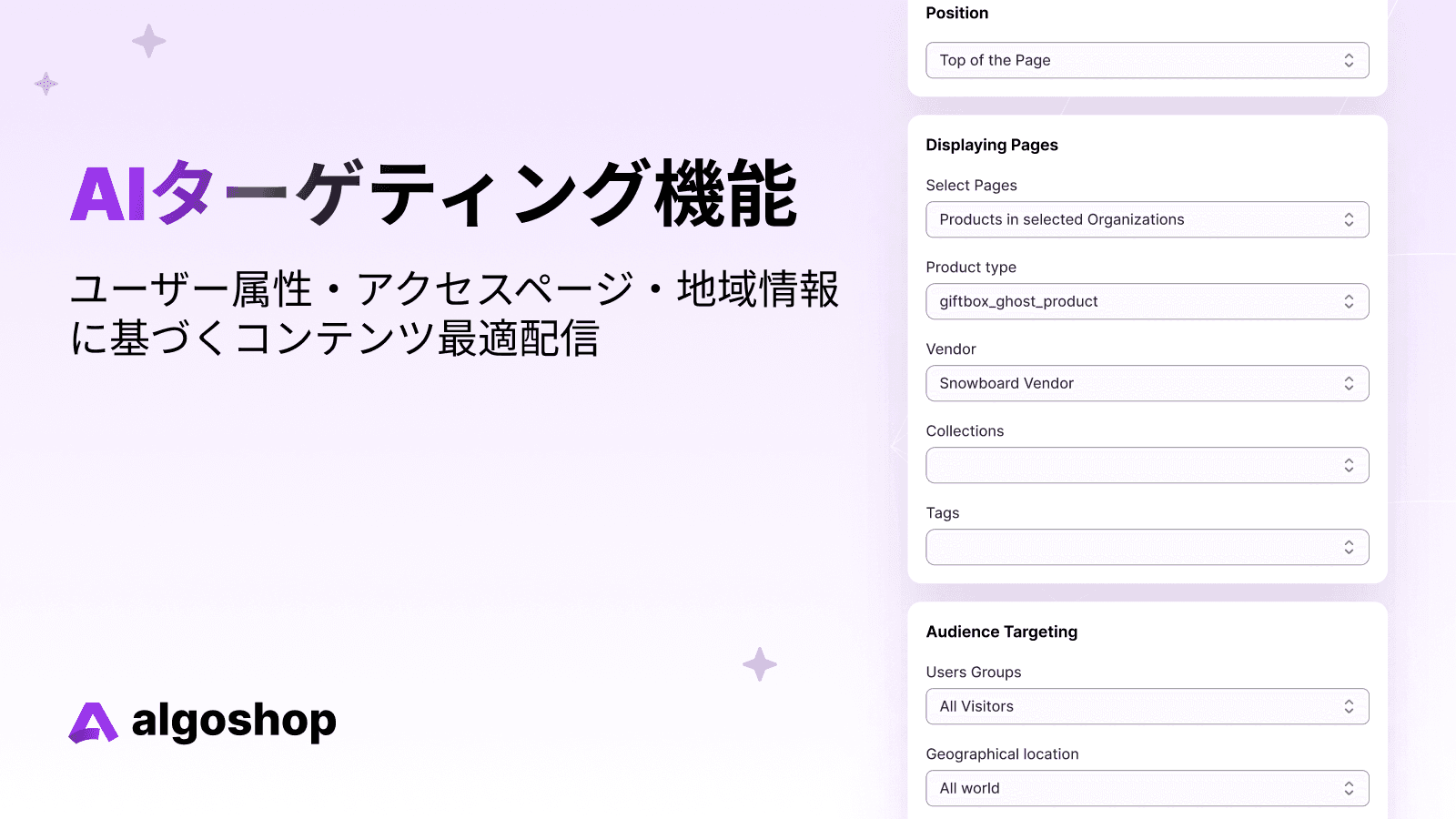
Task: Click the Displaying Pages section heading
Action: tap(992, 145)
